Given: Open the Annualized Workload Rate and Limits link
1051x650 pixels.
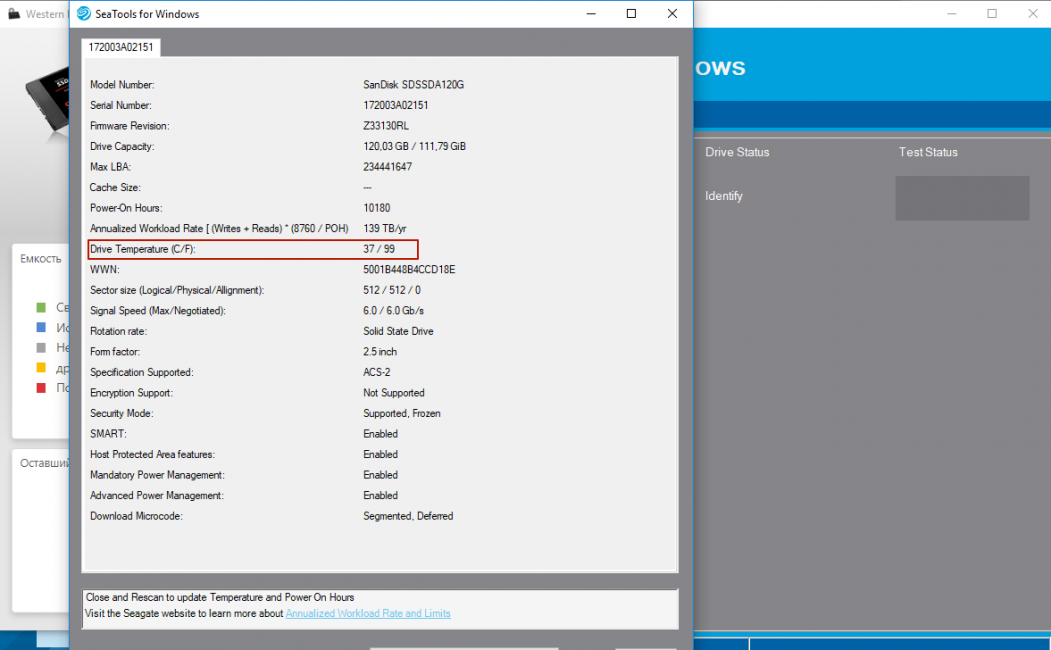Looking at the screenshot, I should pos(368,613).
